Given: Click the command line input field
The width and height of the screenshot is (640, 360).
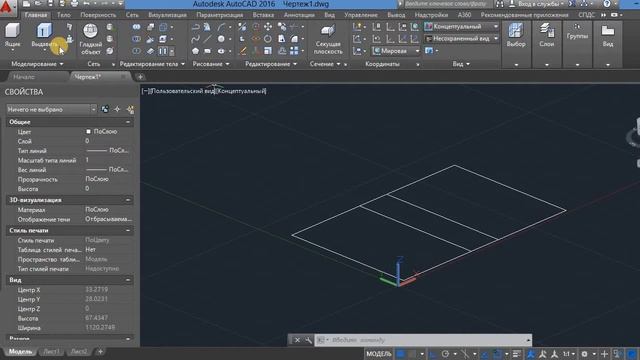Looking at the screenshot, I should tap(424, 340).
